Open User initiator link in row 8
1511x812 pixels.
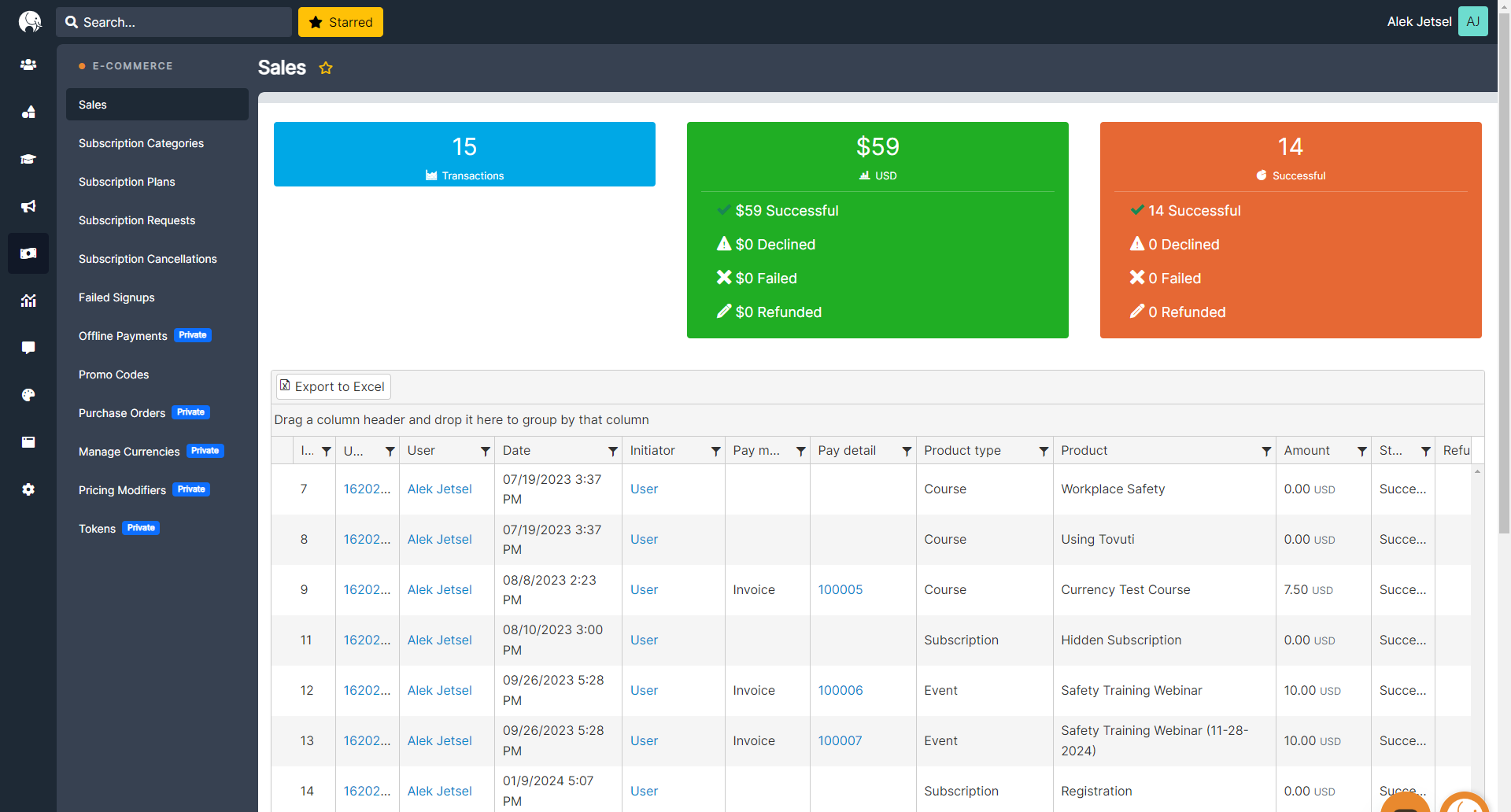click(x=644, y=540)
